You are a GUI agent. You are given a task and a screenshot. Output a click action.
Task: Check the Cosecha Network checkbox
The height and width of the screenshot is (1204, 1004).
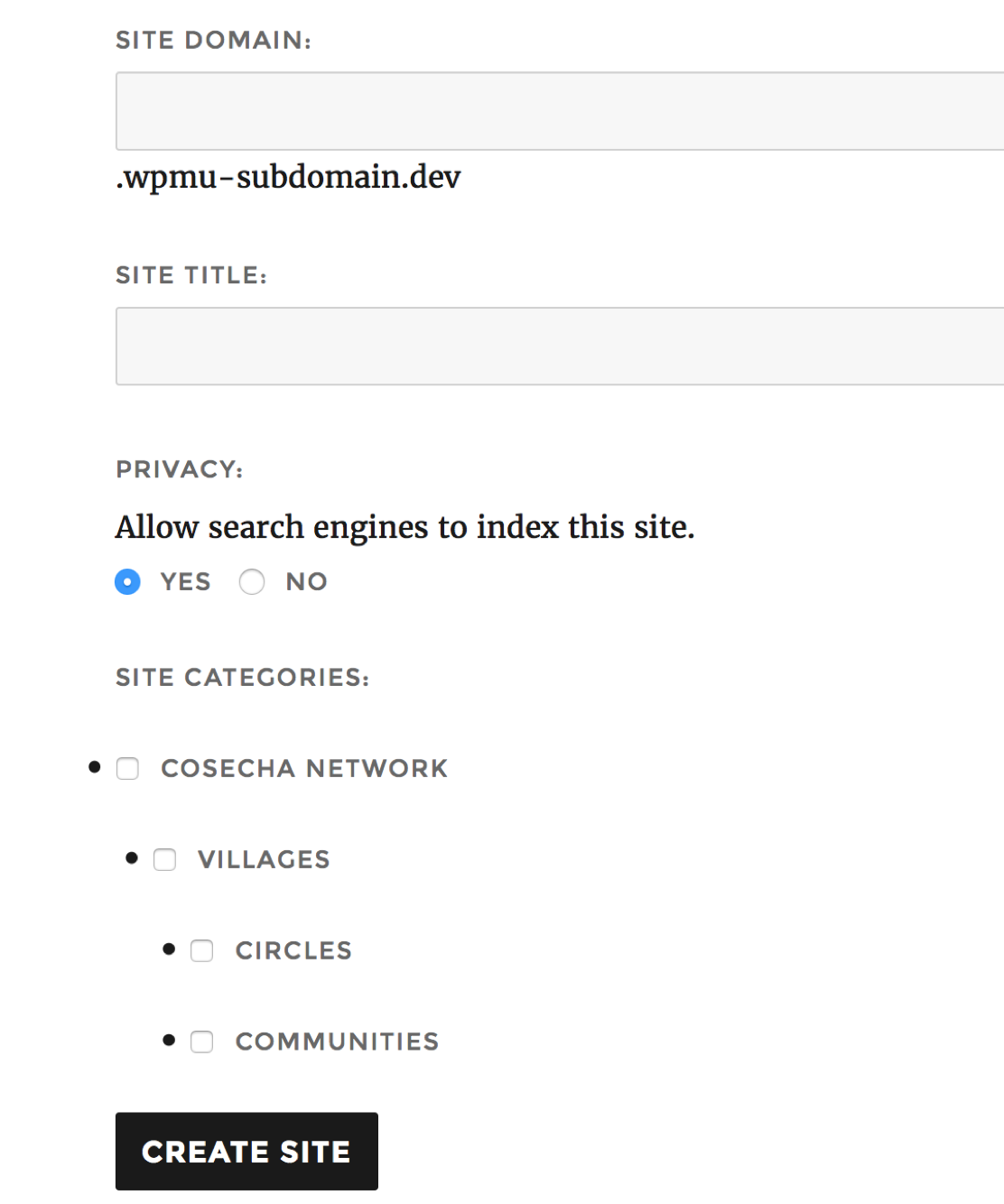pos(127,768)
